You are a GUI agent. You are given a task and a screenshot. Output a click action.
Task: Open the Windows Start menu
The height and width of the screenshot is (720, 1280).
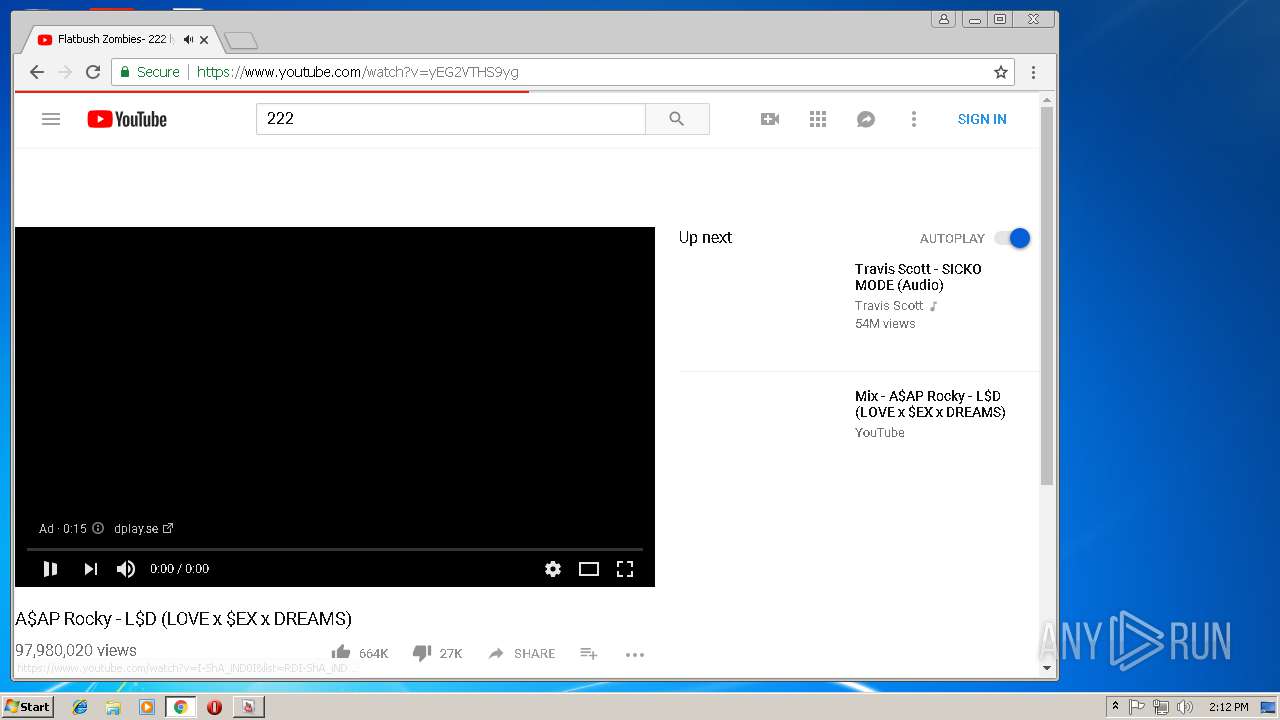(x=27, y=707)
